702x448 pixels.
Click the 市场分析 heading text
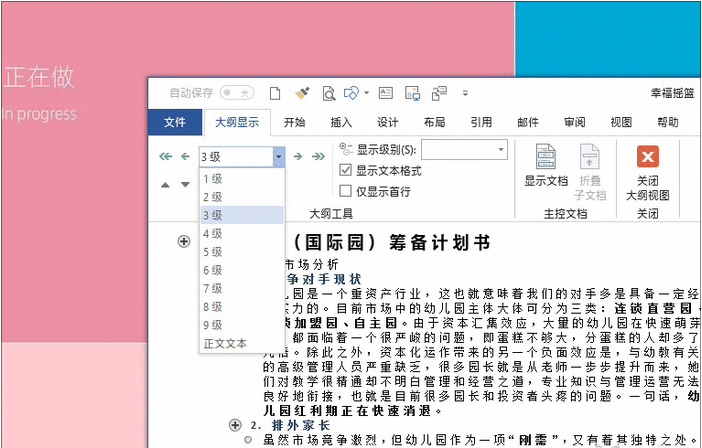click(312, 265)
